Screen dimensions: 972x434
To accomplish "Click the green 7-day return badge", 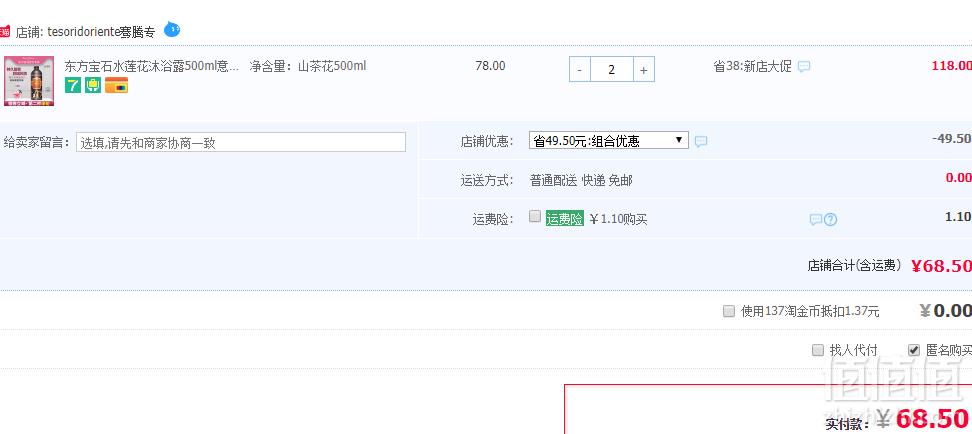I will (x=73, y=86).
